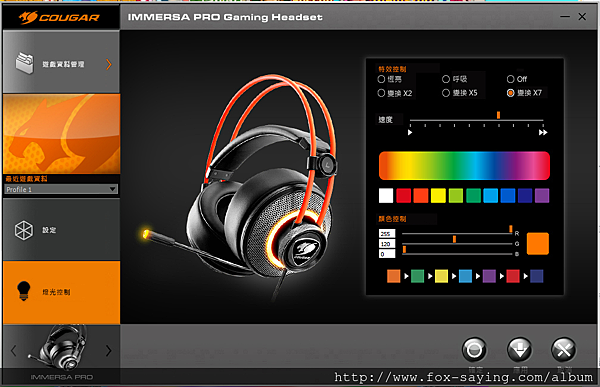The width and height of the screenshot is (600, 387).
Task: Open the Profile 1 dropdown
Action: 61,189
